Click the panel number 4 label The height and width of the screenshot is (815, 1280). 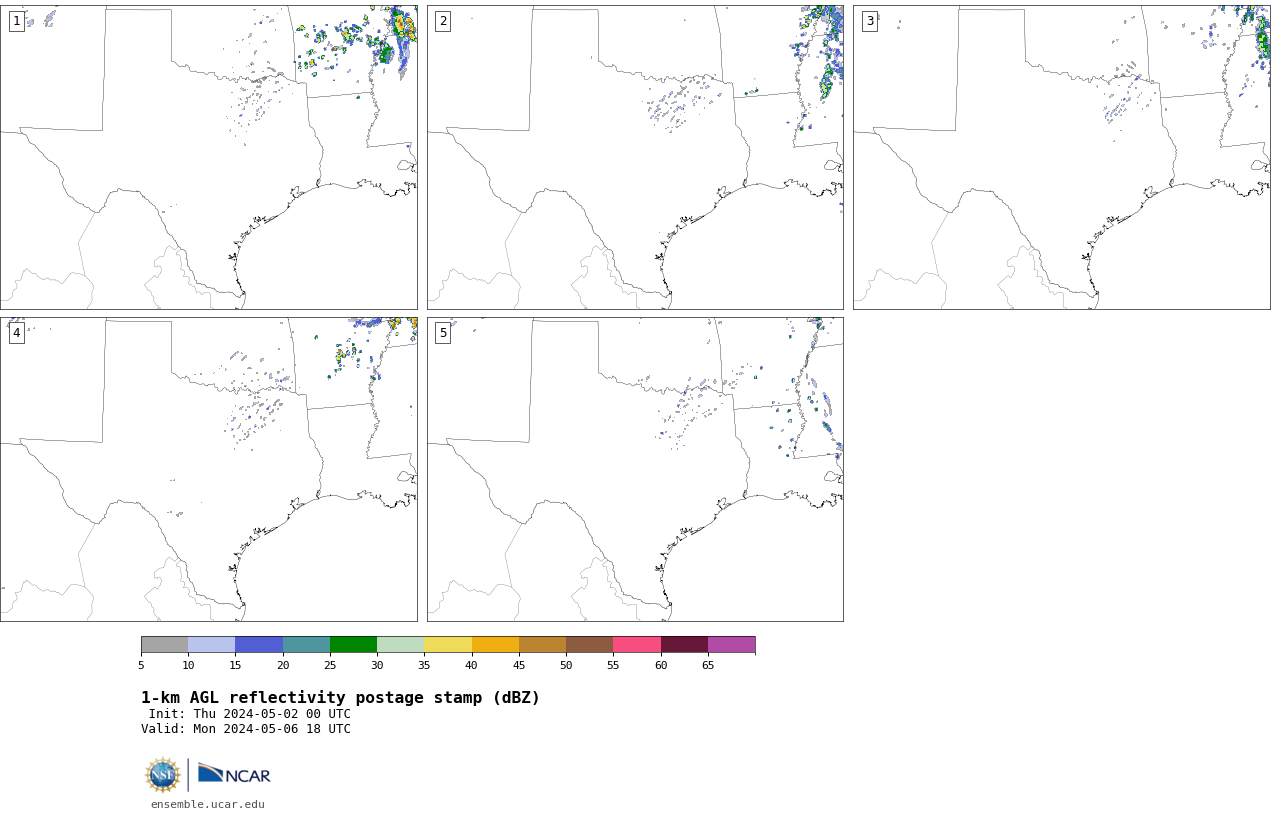coord(16,333)
